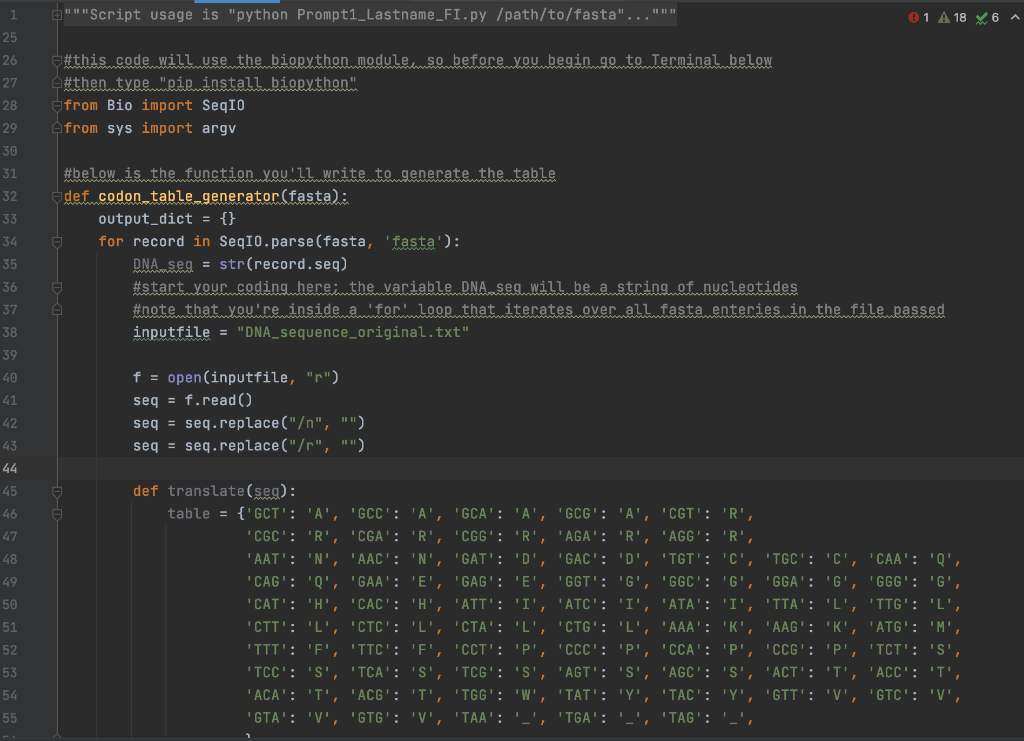Click 'SeqIO' in the Bio import line
1024x741 pixels.
click(x=223, y=106)
